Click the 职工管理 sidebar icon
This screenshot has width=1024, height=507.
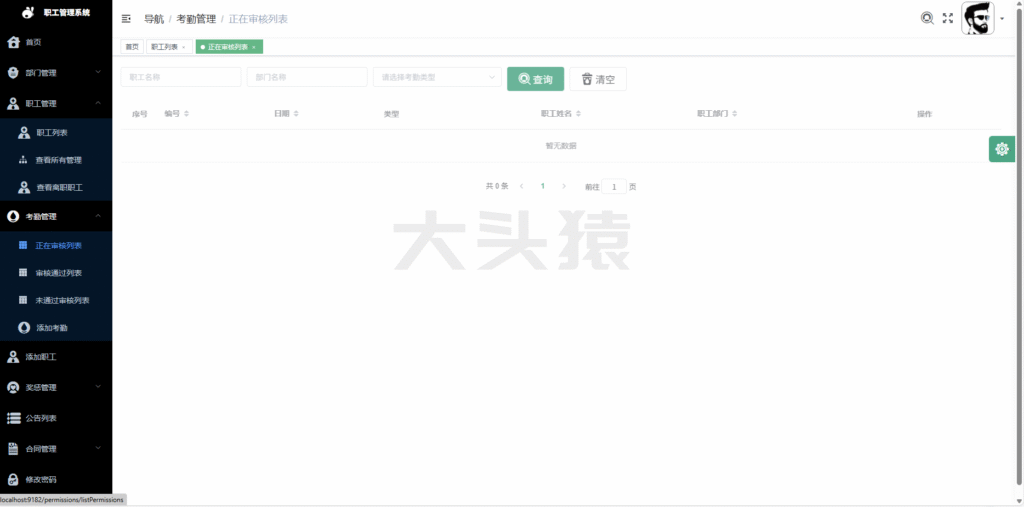[13, 103]
